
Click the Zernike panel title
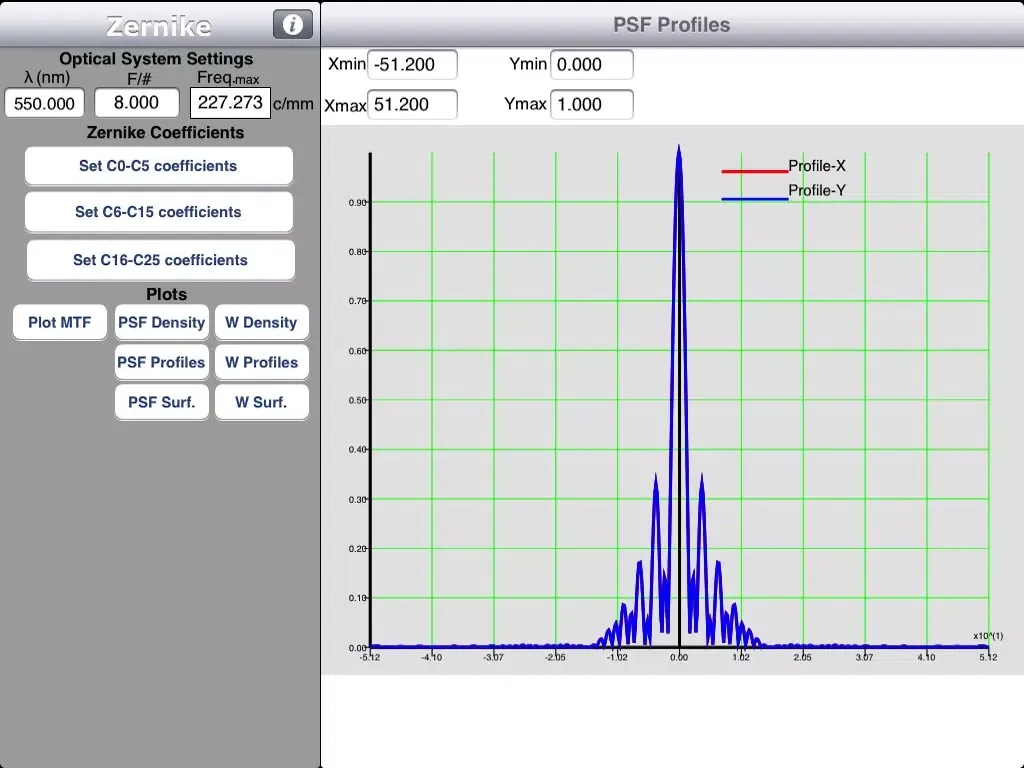click(159, 26)
